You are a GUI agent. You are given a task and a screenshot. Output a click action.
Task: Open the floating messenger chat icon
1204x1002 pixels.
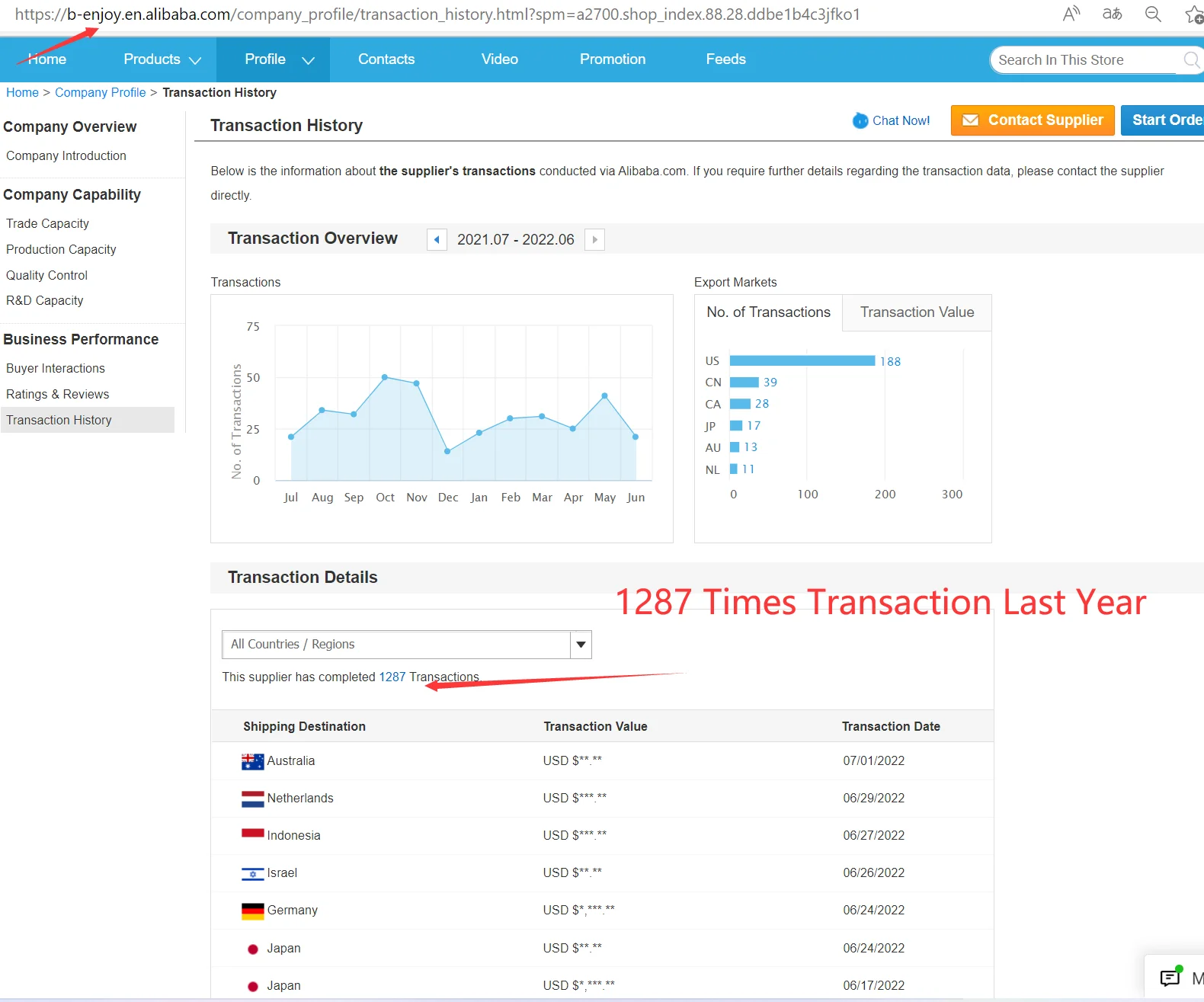[1170, 978]
